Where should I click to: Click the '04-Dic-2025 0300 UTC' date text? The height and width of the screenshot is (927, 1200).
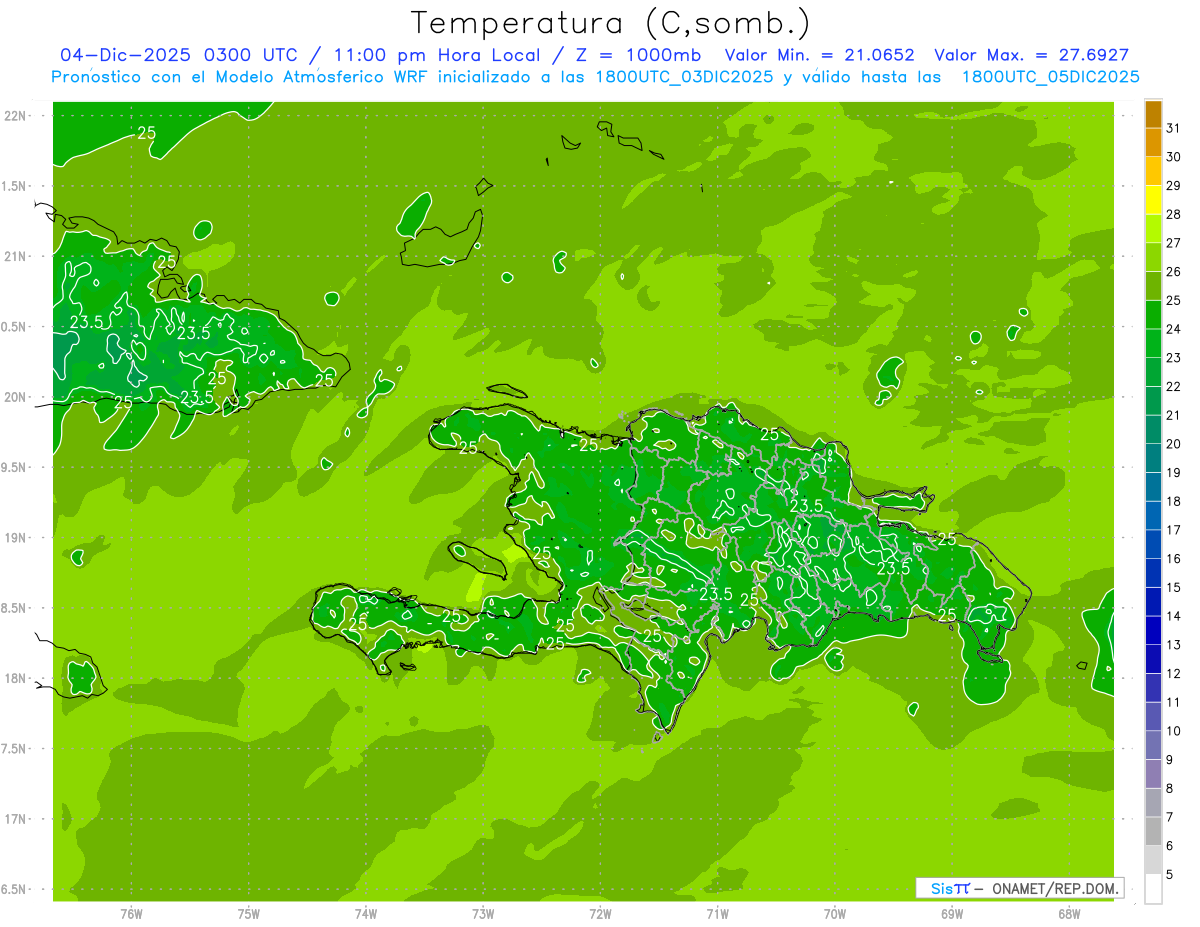[x=178, y=55]
